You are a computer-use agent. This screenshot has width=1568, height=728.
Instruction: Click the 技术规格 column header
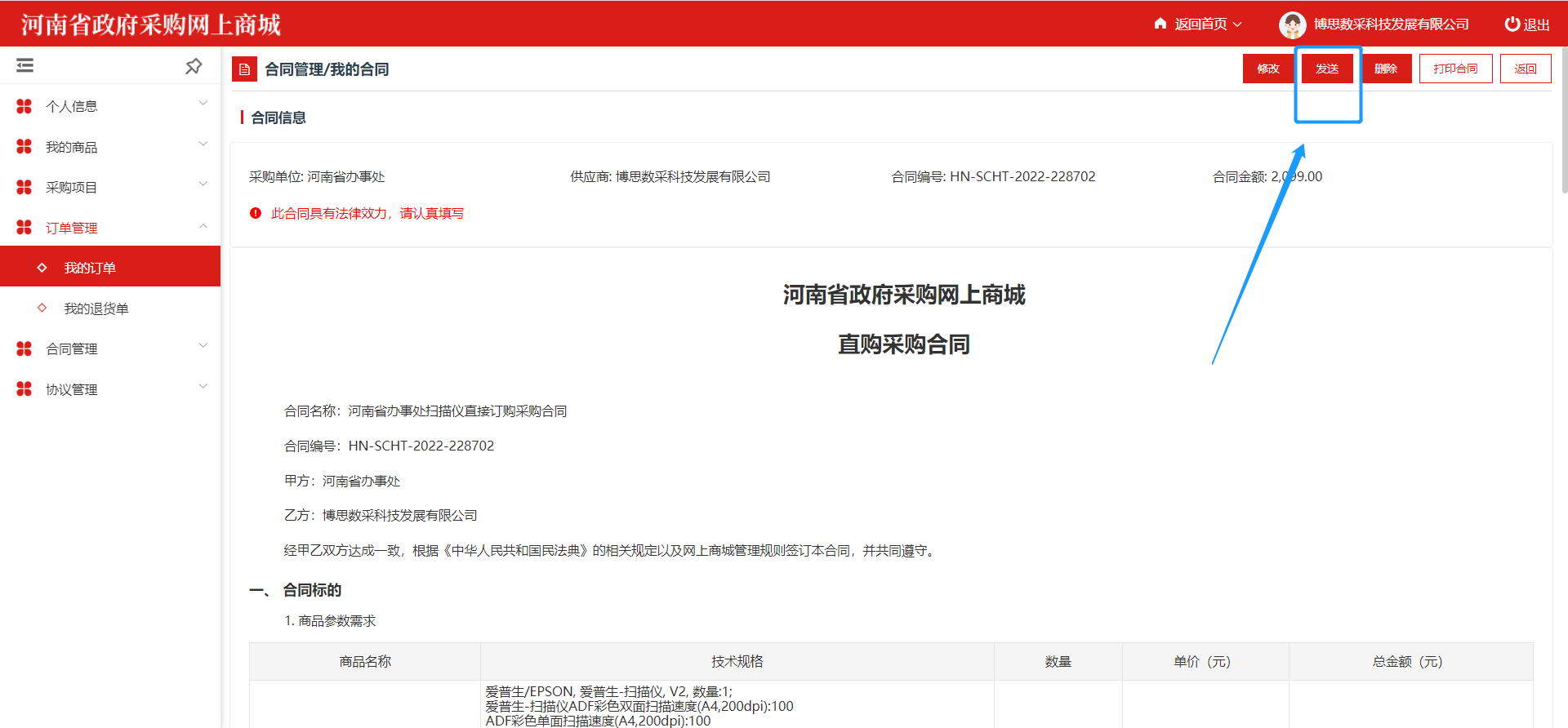click(737, 661)
